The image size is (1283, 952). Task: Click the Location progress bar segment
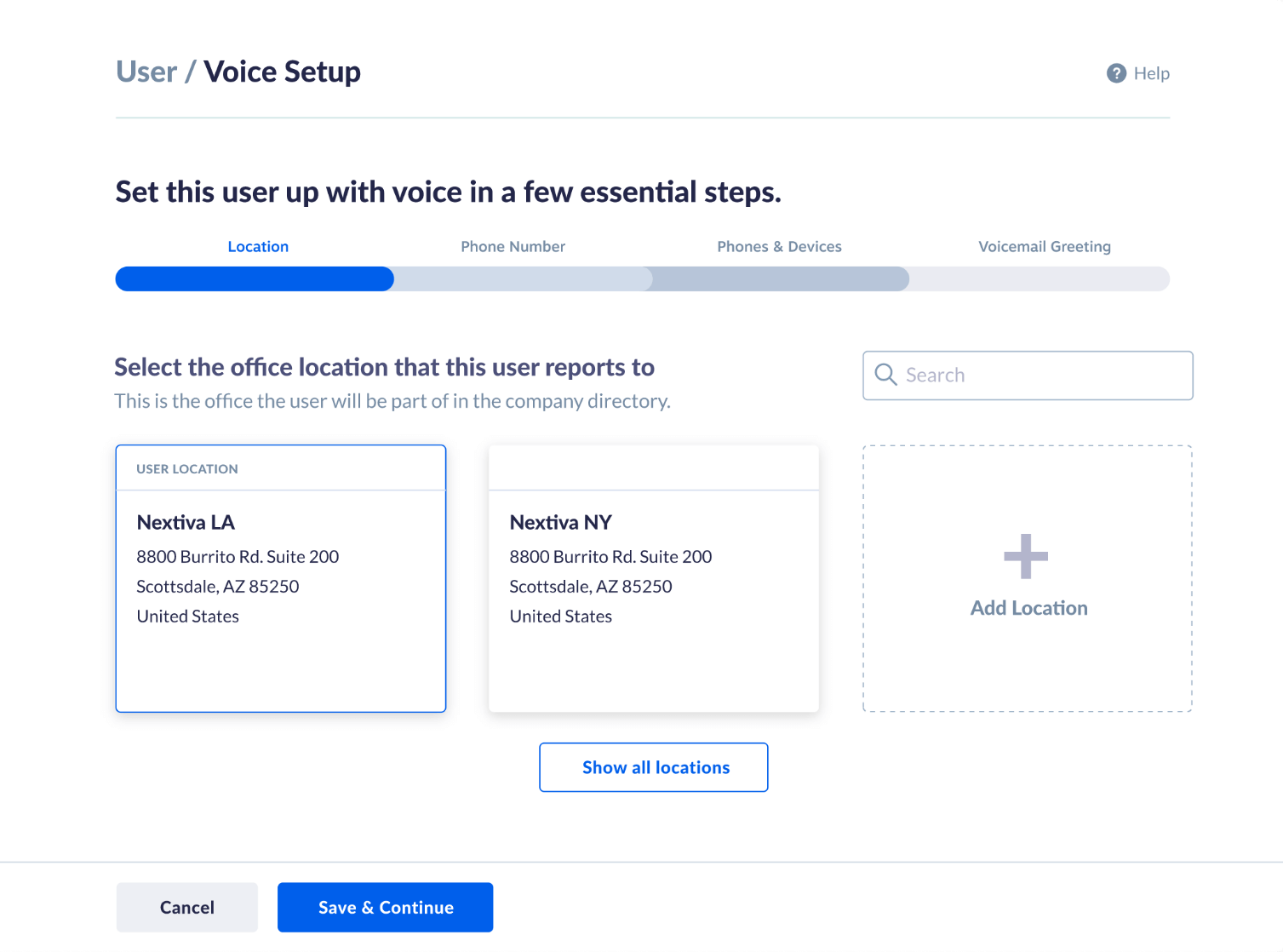click(254, 278)
